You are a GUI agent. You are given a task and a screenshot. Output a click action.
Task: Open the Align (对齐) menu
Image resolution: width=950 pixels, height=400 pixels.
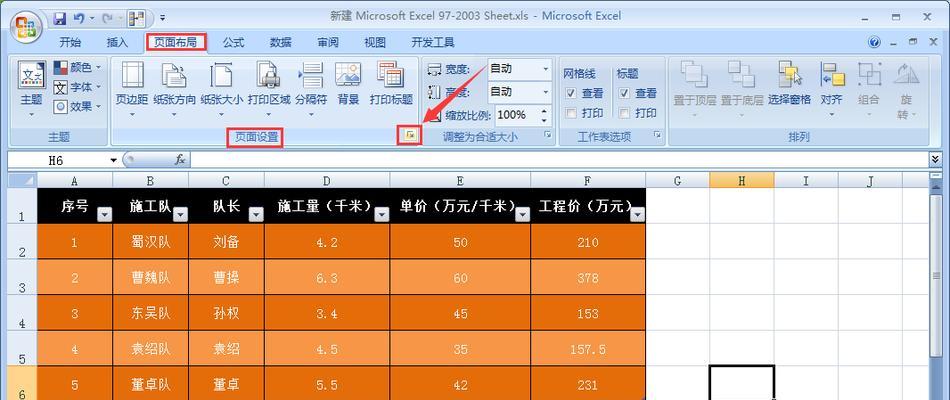(831, 90)
